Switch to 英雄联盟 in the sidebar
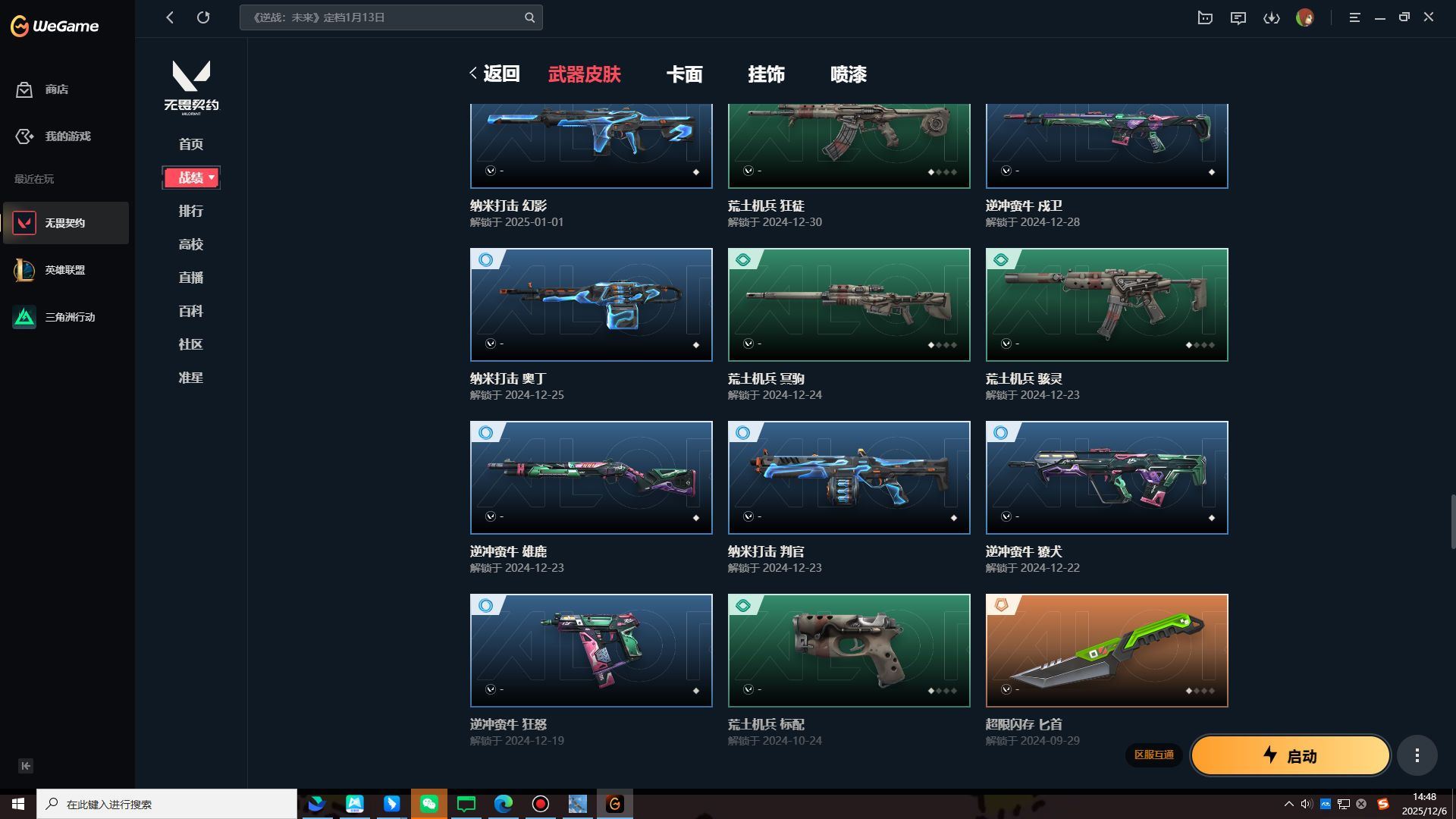The image size is (1456, 819). tap(66, 270)
